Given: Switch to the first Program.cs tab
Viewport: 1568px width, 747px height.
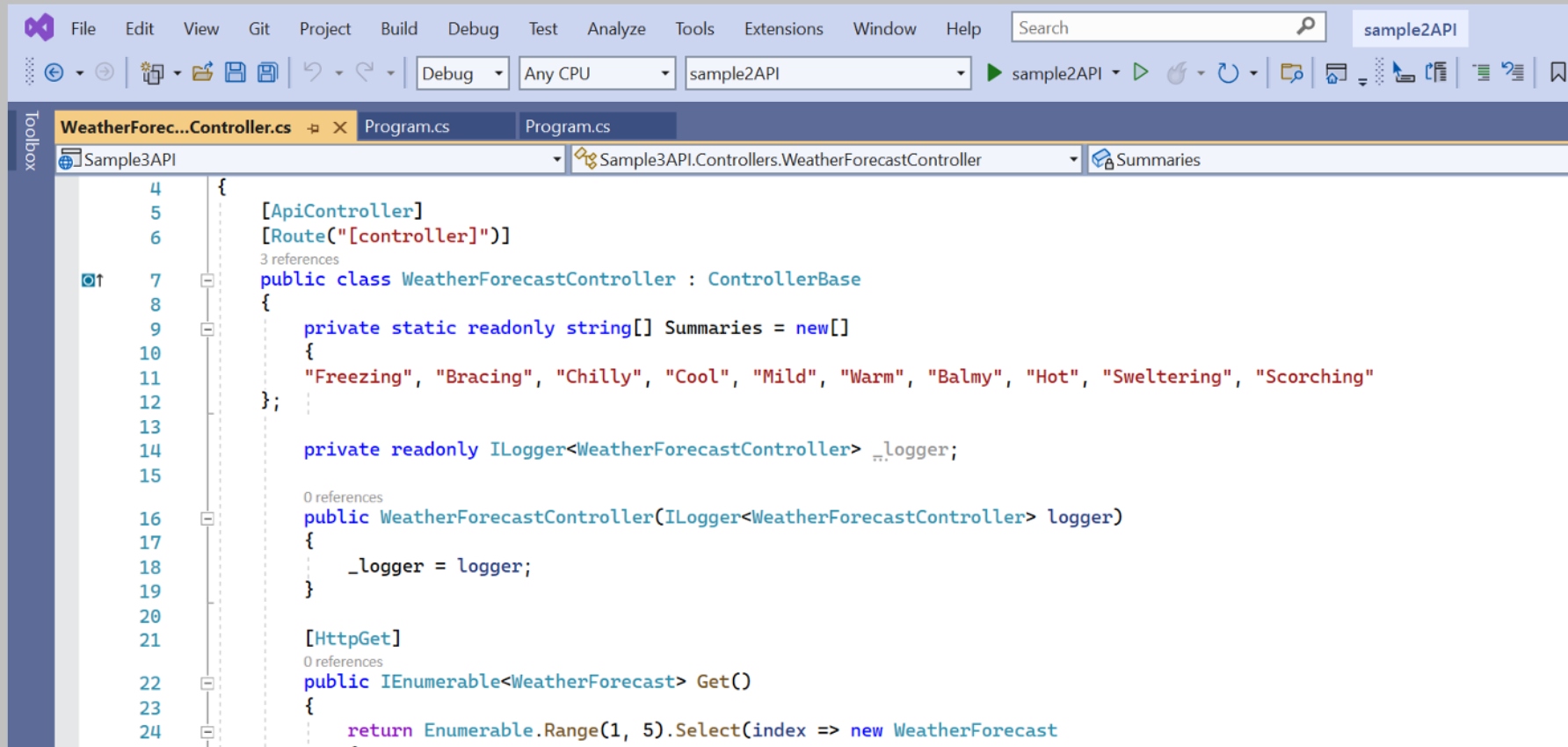Looking at the screenshot, I should 407,127.
